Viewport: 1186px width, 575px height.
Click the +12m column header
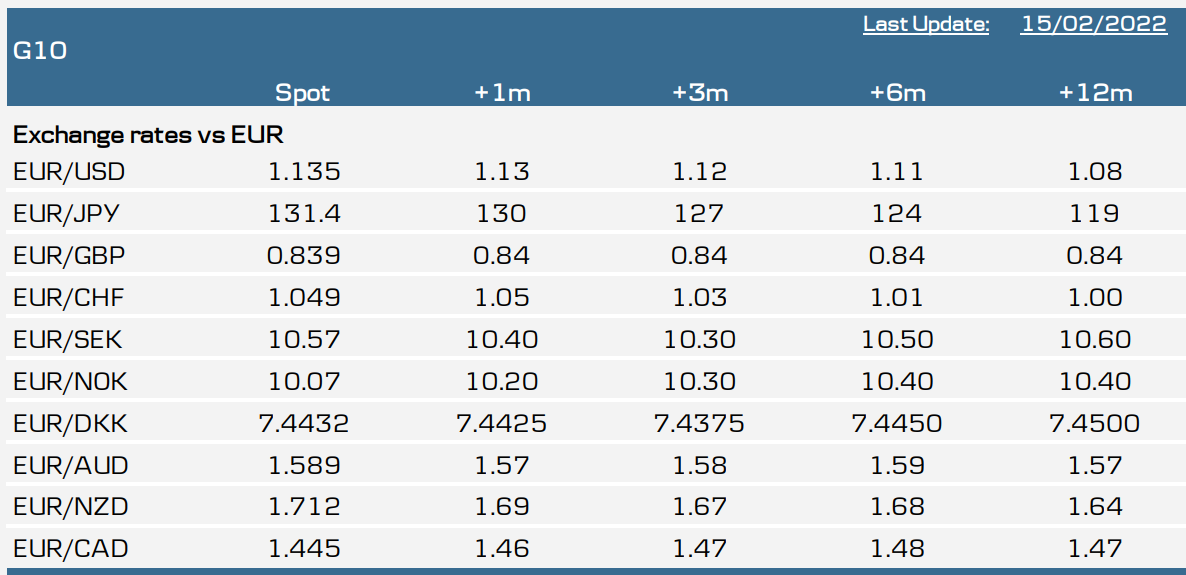coord(1095,92)
